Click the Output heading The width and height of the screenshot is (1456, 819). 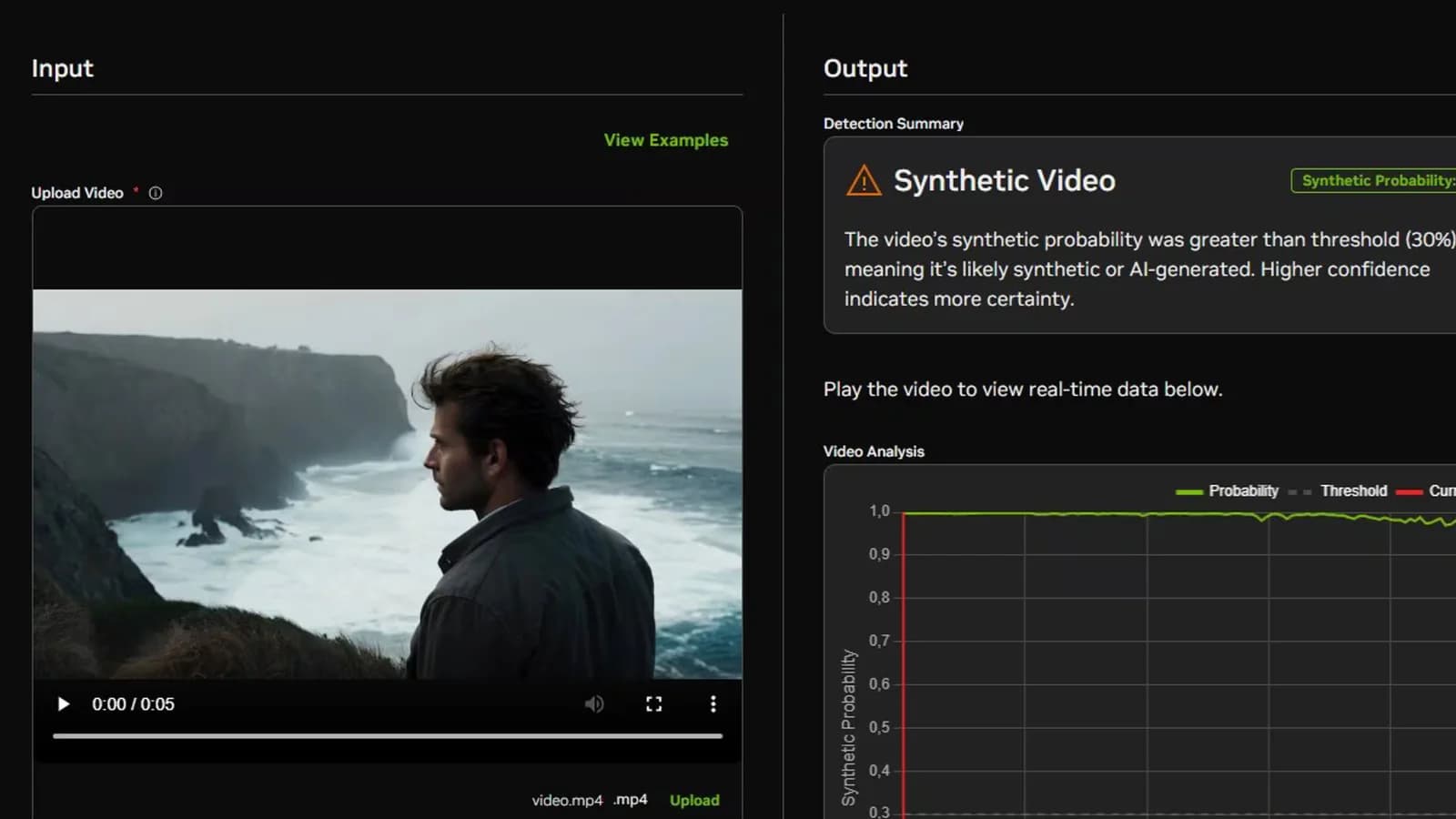click(865, 68)
